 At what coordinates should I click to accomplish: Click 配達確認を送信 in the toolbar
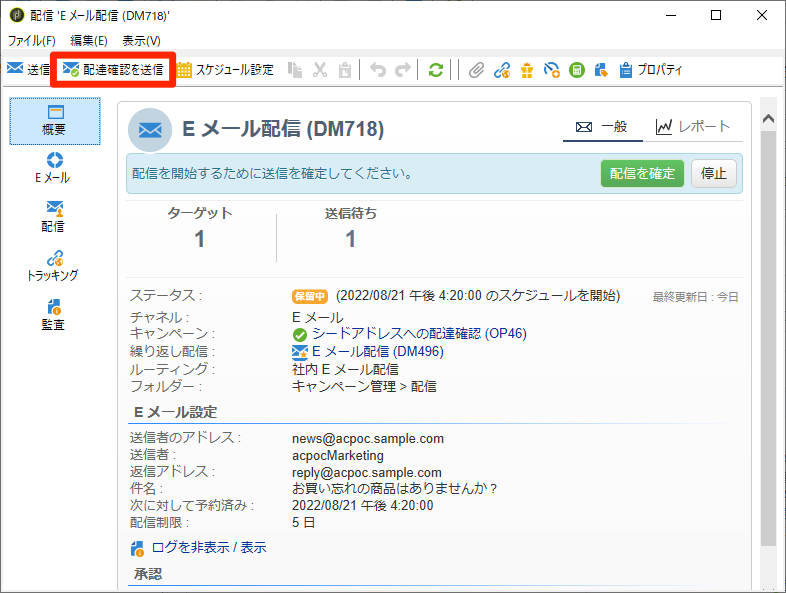(x=113, y=70)
